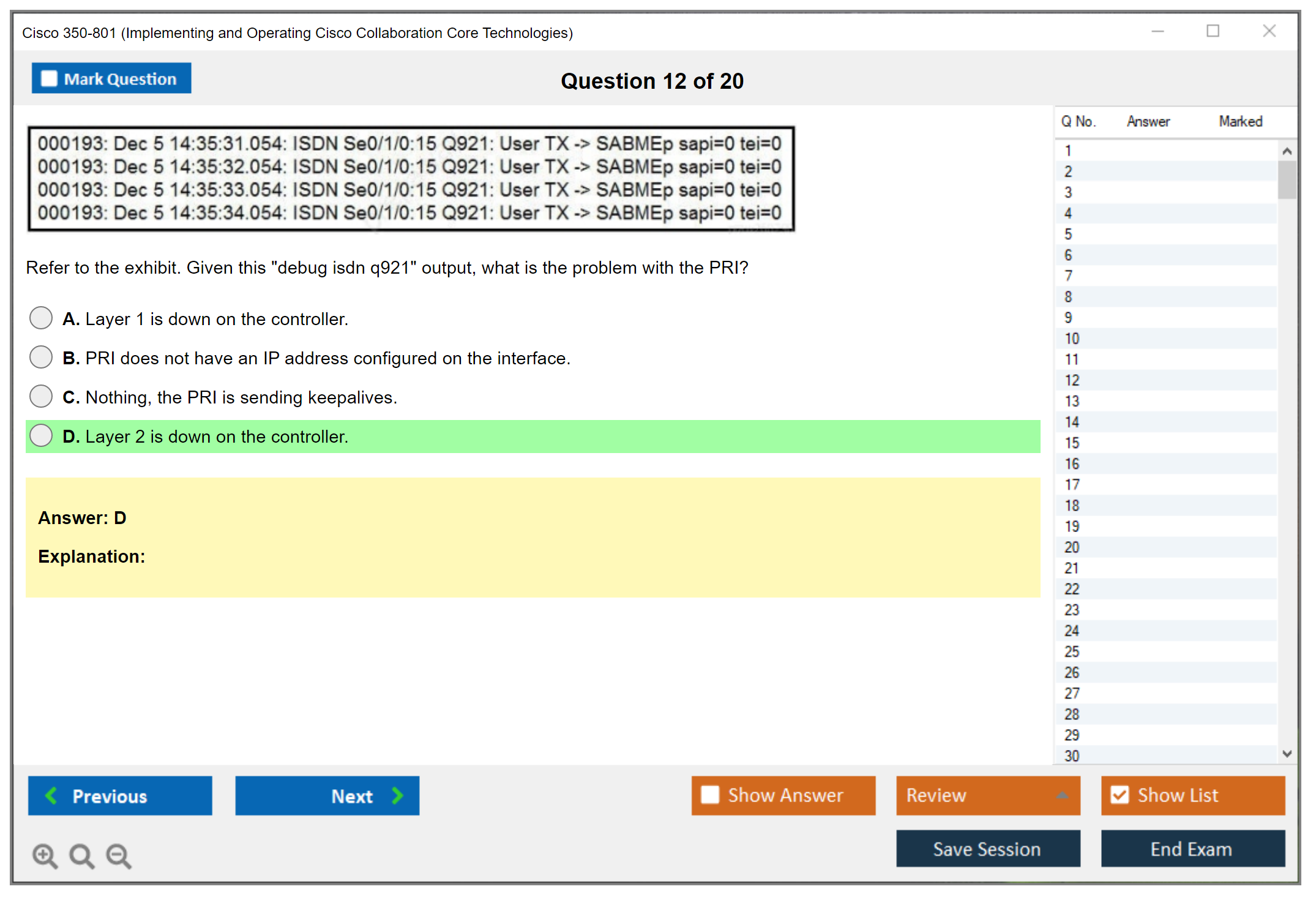This screenshot has width=1316, height=900.
Task: Uncheck the Show List checkbox
Action: pos(1120,795)
